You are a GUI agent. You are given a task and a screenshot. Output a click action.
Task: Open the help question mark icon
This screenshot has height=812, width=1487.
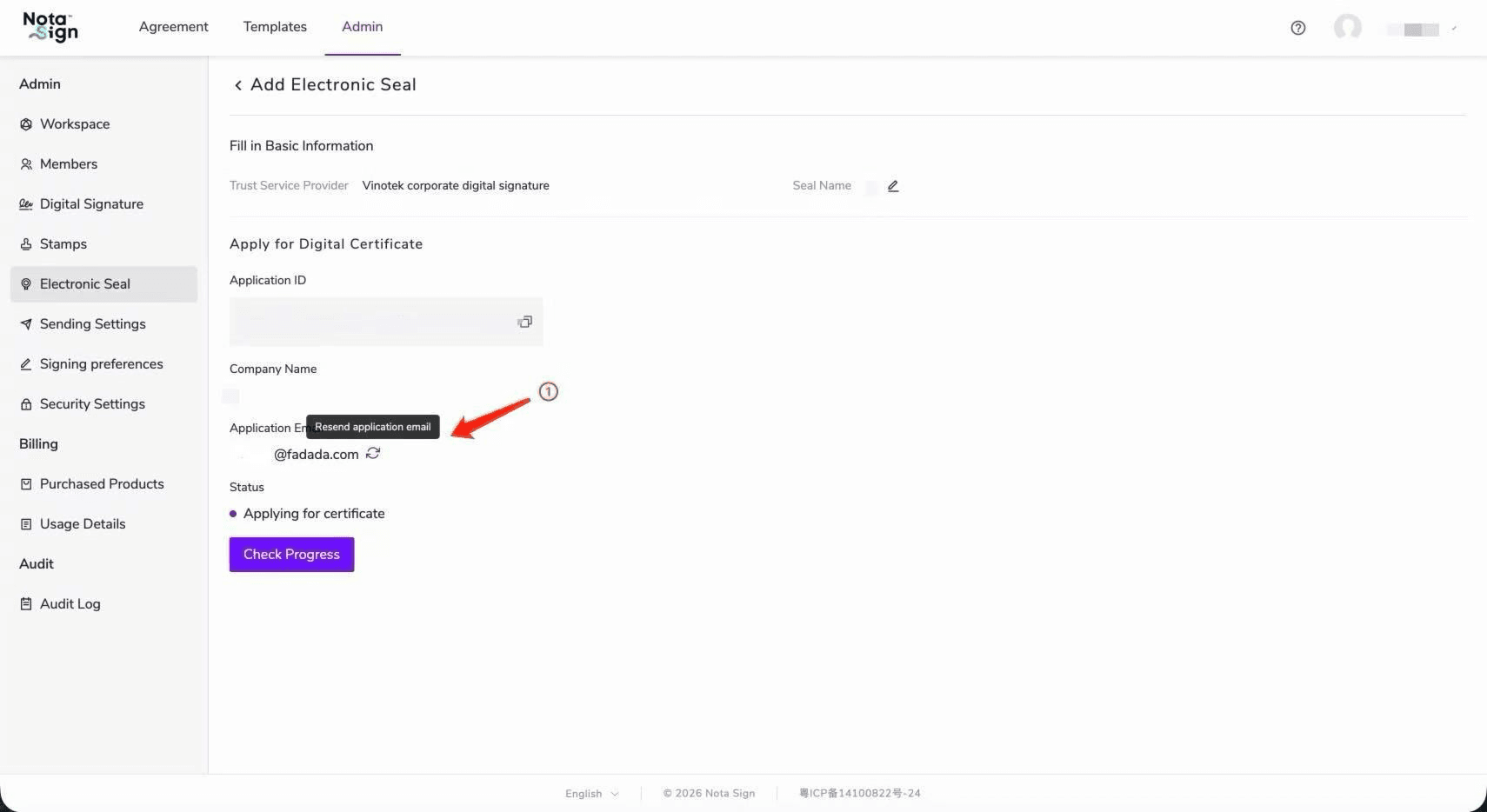click(x=1298, y=28)
